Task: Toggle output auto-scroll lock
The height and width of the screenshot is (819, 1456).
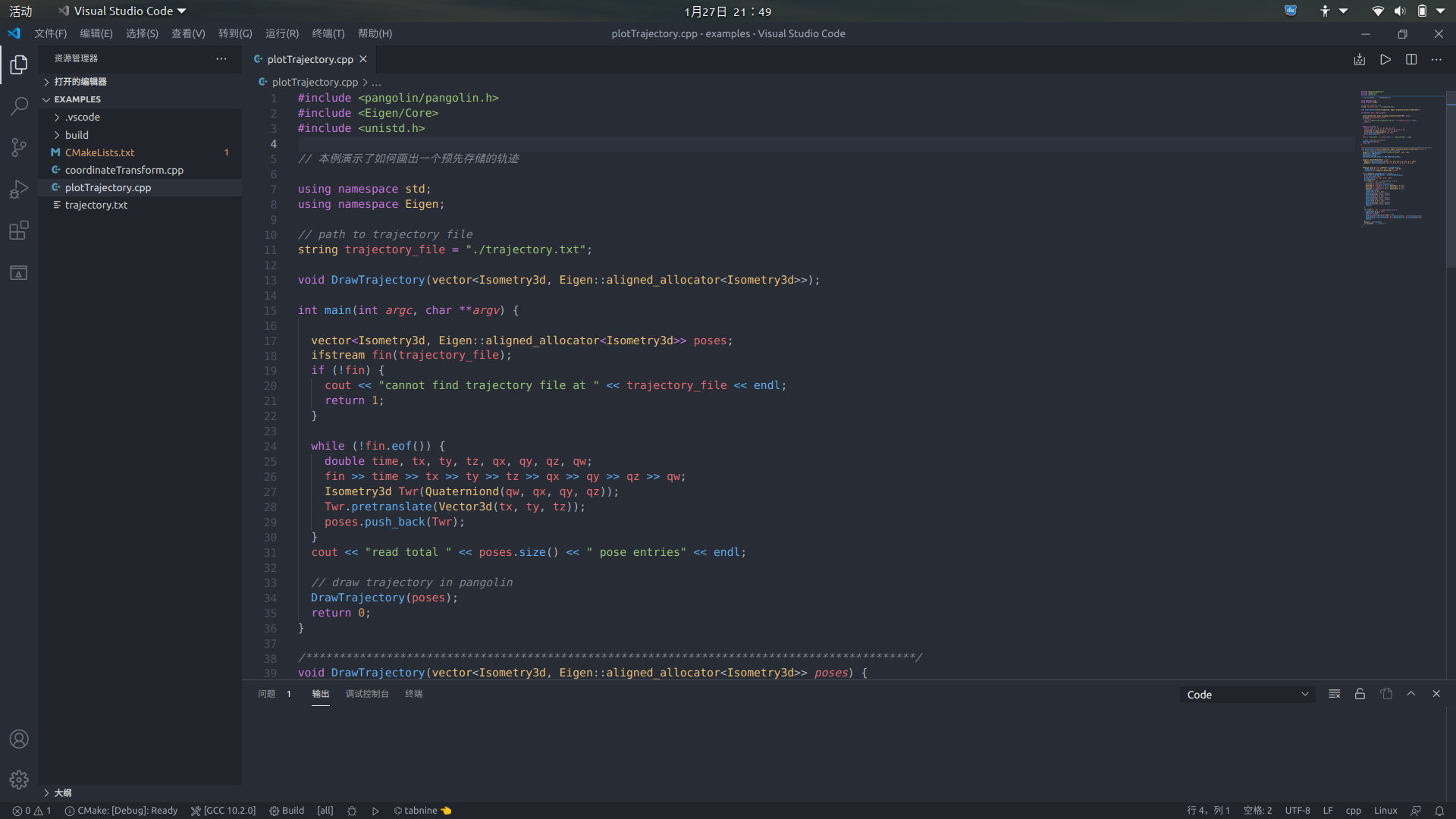Action: tap(1360, 694)
